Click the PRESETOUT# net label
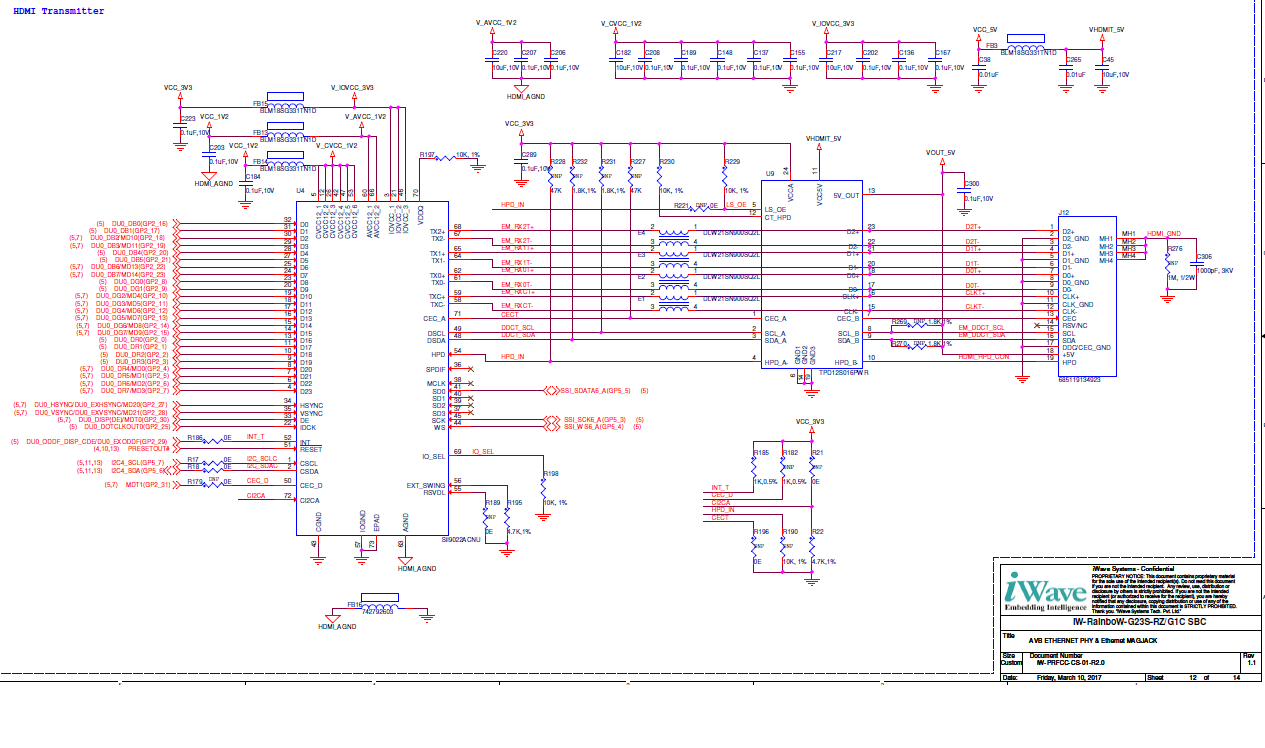The width and height of the screenshot is (1265, 748). coord(151,449)
